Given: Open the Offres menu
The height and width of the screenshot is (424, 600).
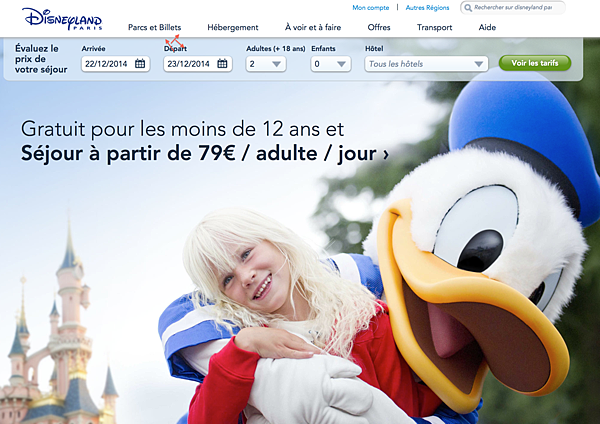Looking at the screenshot, I should (x=379, y=27).
